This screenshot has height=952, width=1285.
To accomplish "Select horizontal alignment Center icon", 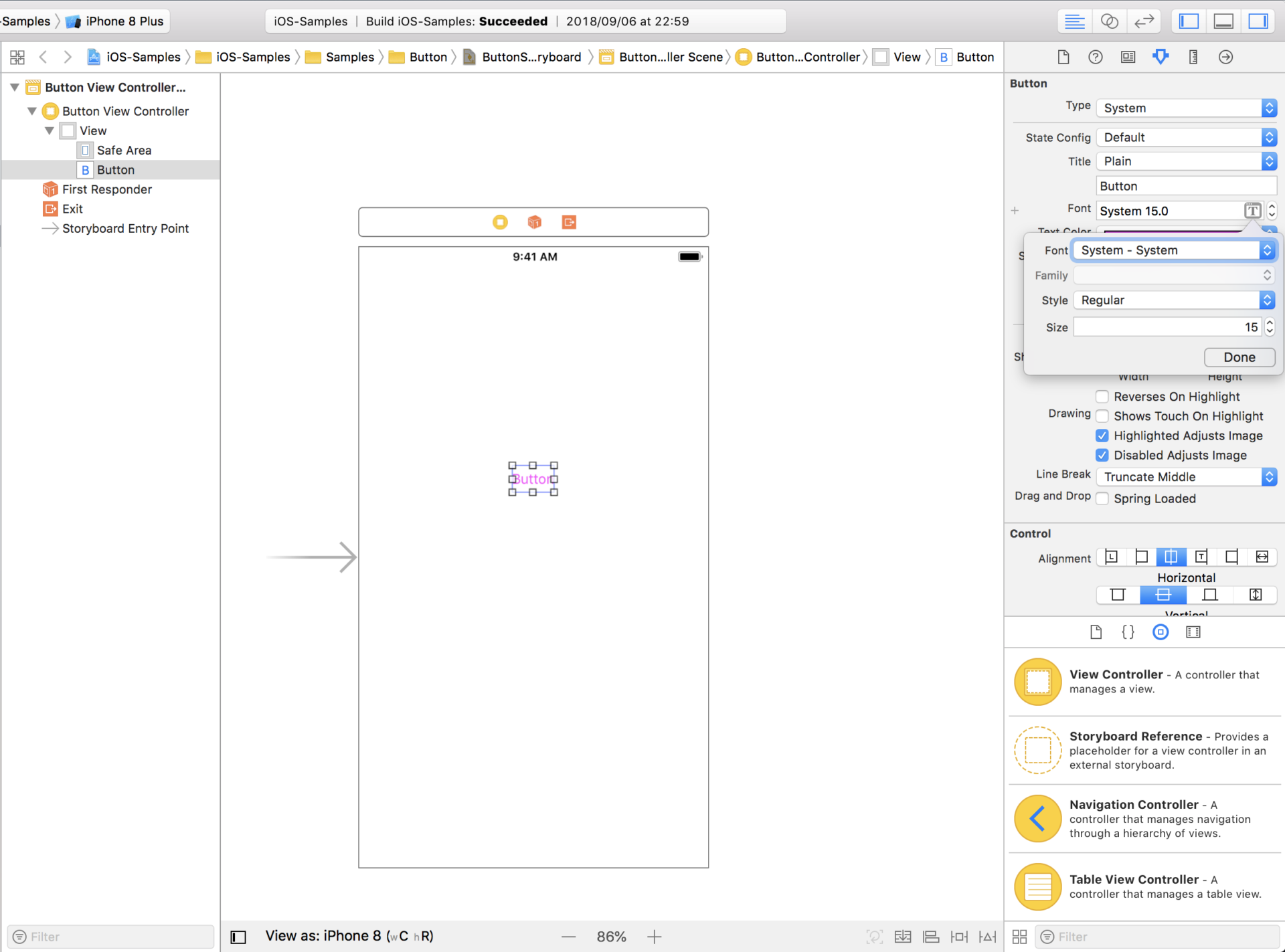I will pos(1171,557).
